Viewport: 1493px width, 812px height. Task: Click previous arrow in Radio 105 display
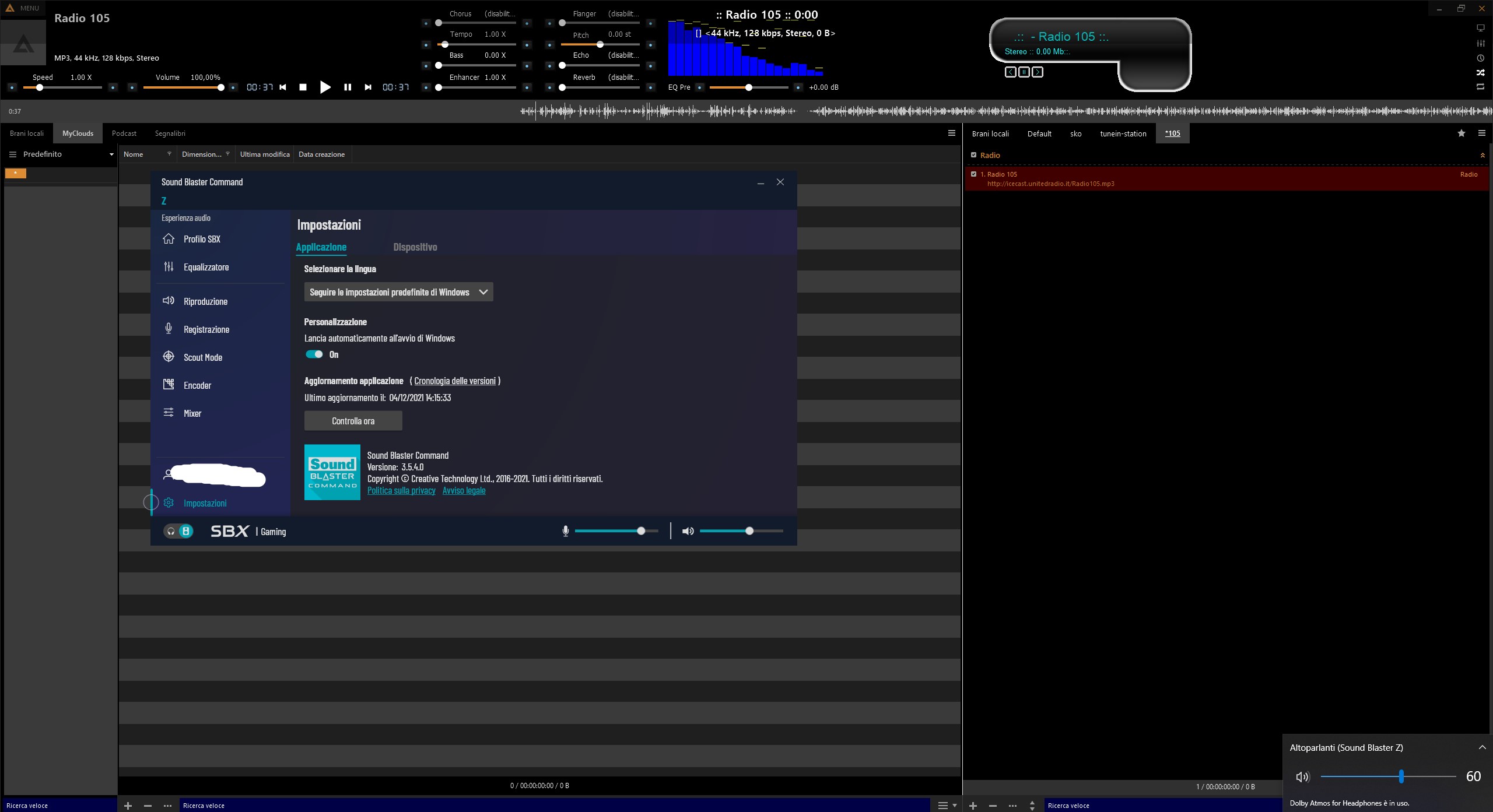(1010, 72)
